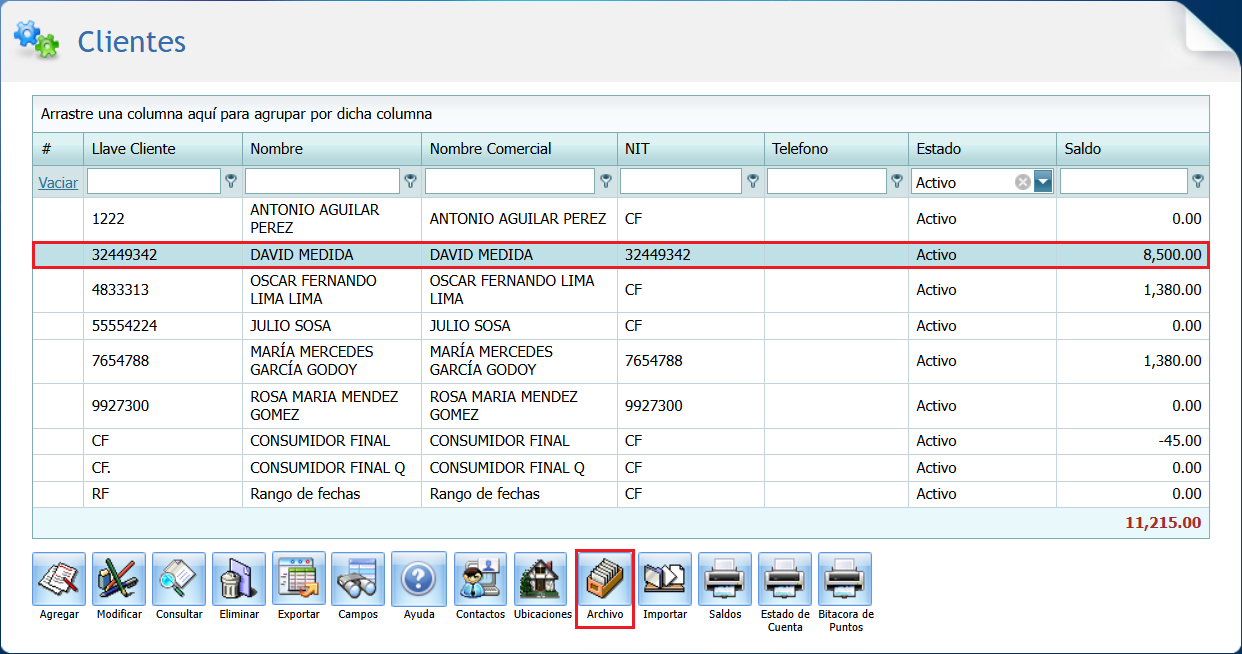Open the NIT column filter funnel
The width and height of the screenshot is (1242, 654).
[751, 181]
